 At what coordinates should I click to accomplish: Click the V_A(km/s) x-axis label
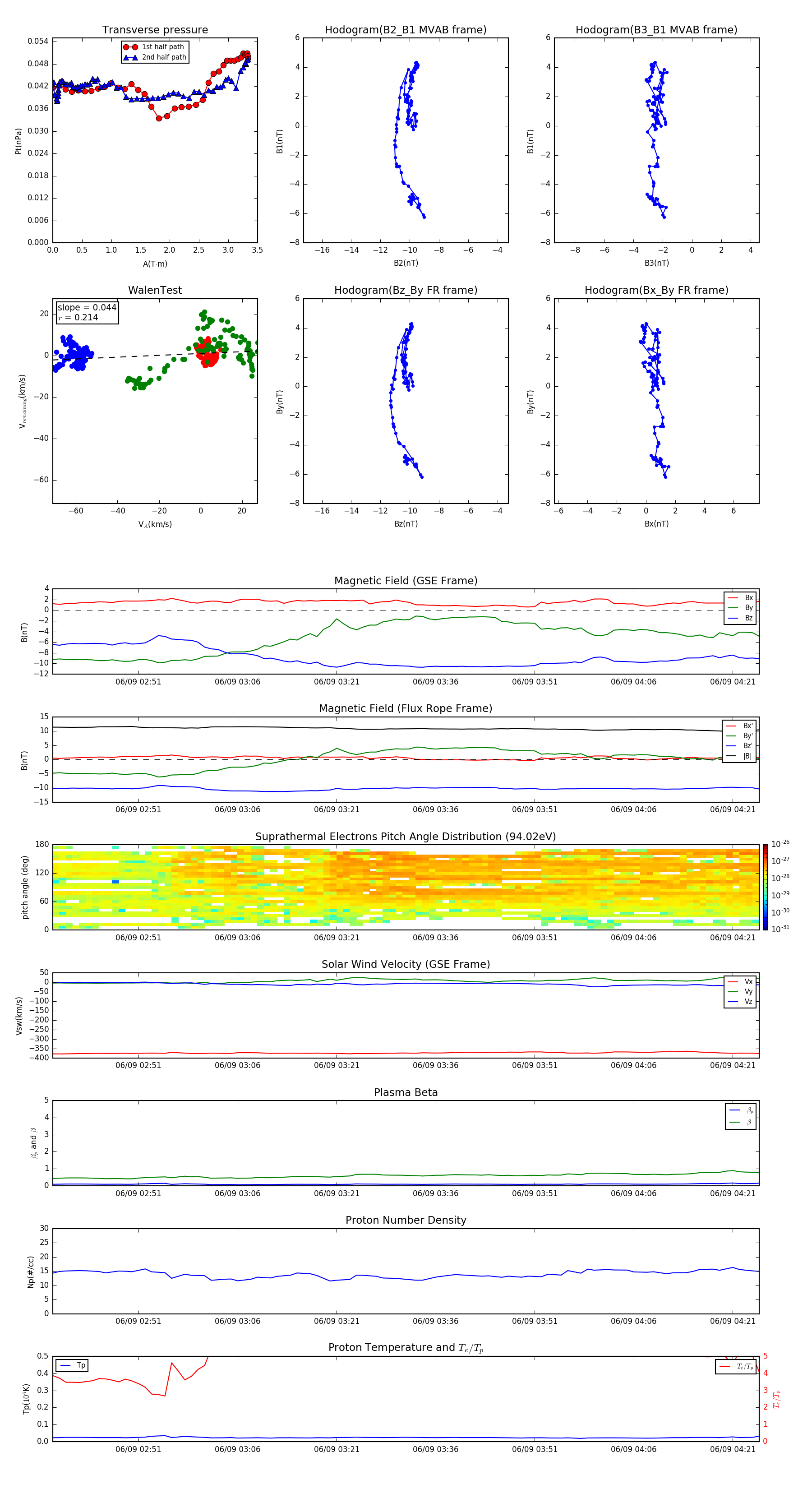point(155,525)
